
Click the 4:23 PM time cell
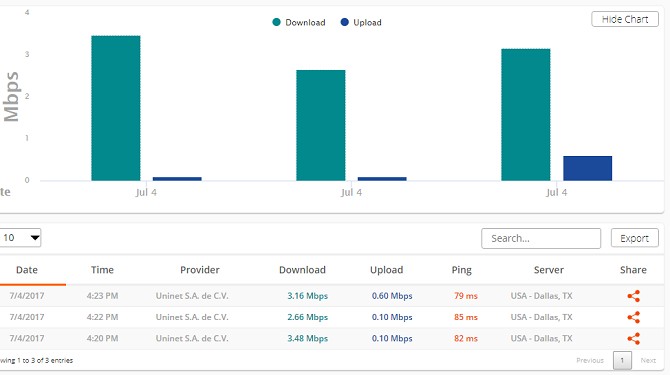coord(102,296)
